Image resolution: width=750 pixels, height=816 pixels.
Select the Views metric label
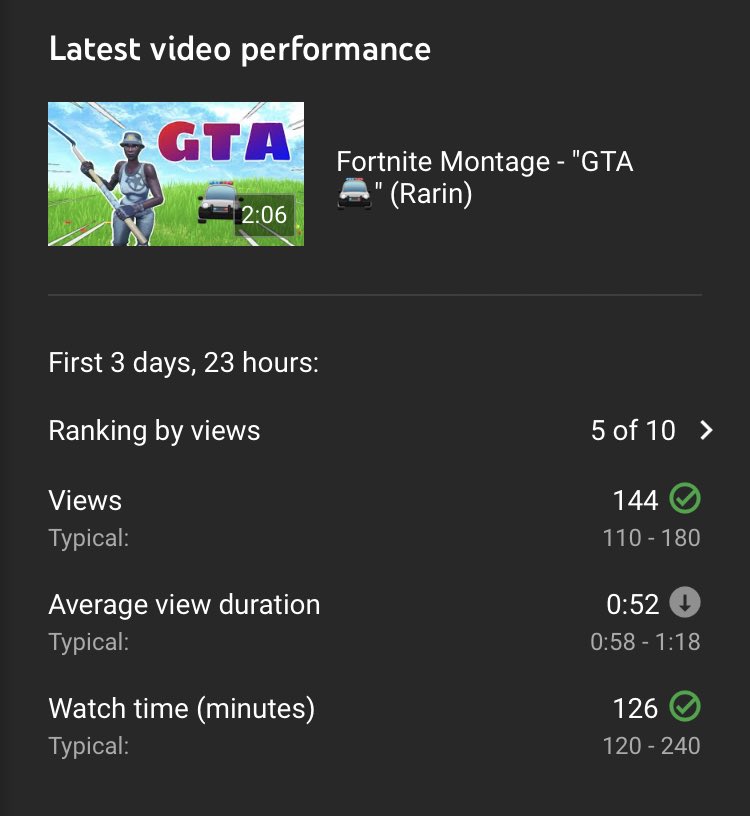(85, 500)
